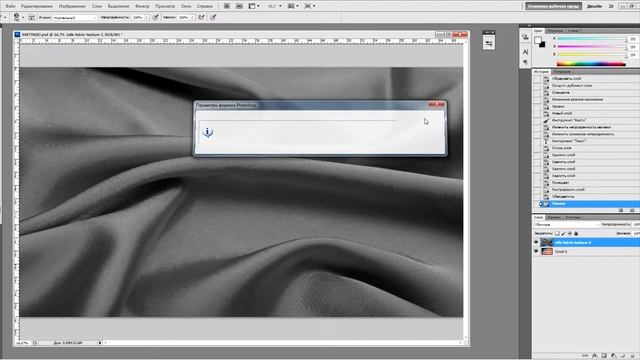Image resolution: width=640 pixels, height=360 pixels.
Task: Open the Mini Bridge panel icon
Action: pyautogui.click(x=240, y=6)
